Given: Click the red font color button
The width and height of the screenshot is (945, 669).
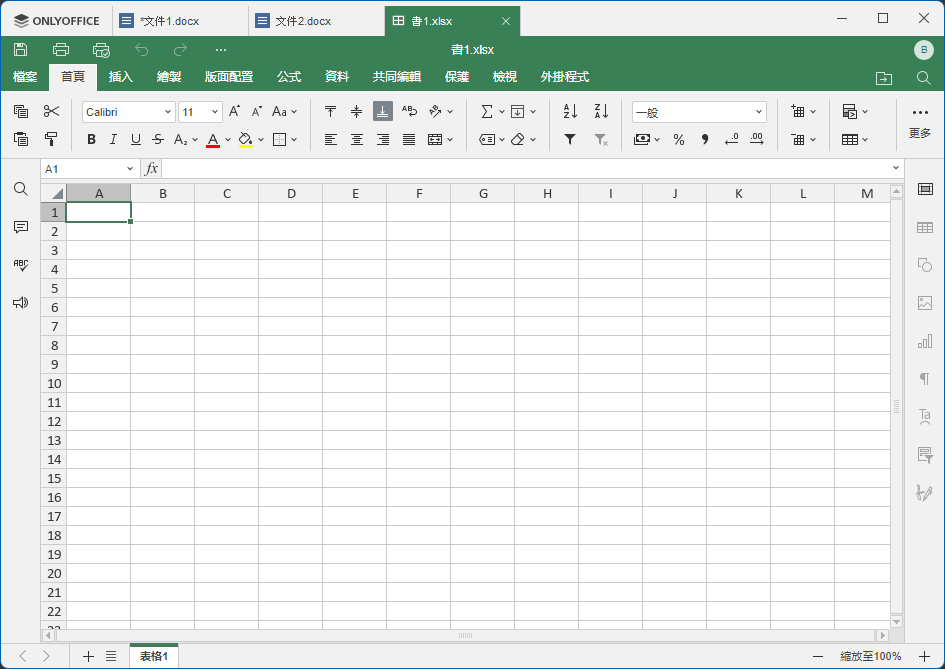Looking at the screenshot, I should [x=212, y=140].
